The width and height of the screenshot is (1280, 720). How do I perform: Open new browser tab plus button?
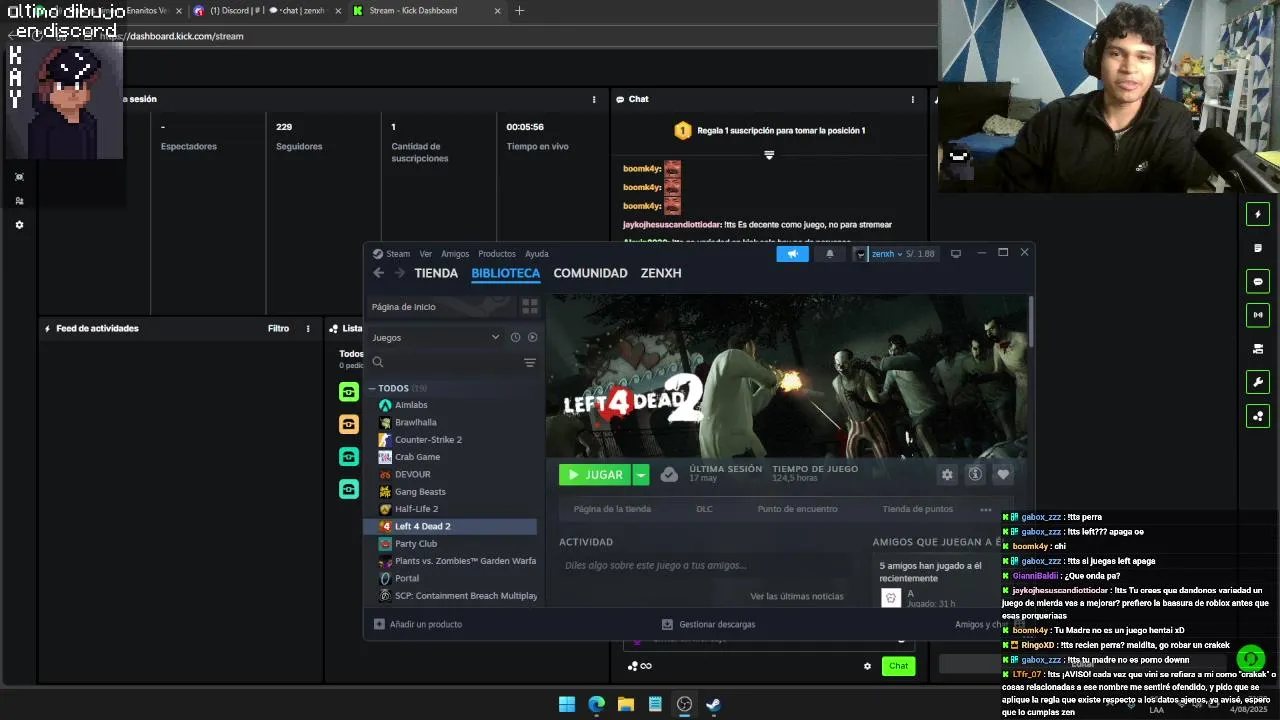[x=519, y=11]
